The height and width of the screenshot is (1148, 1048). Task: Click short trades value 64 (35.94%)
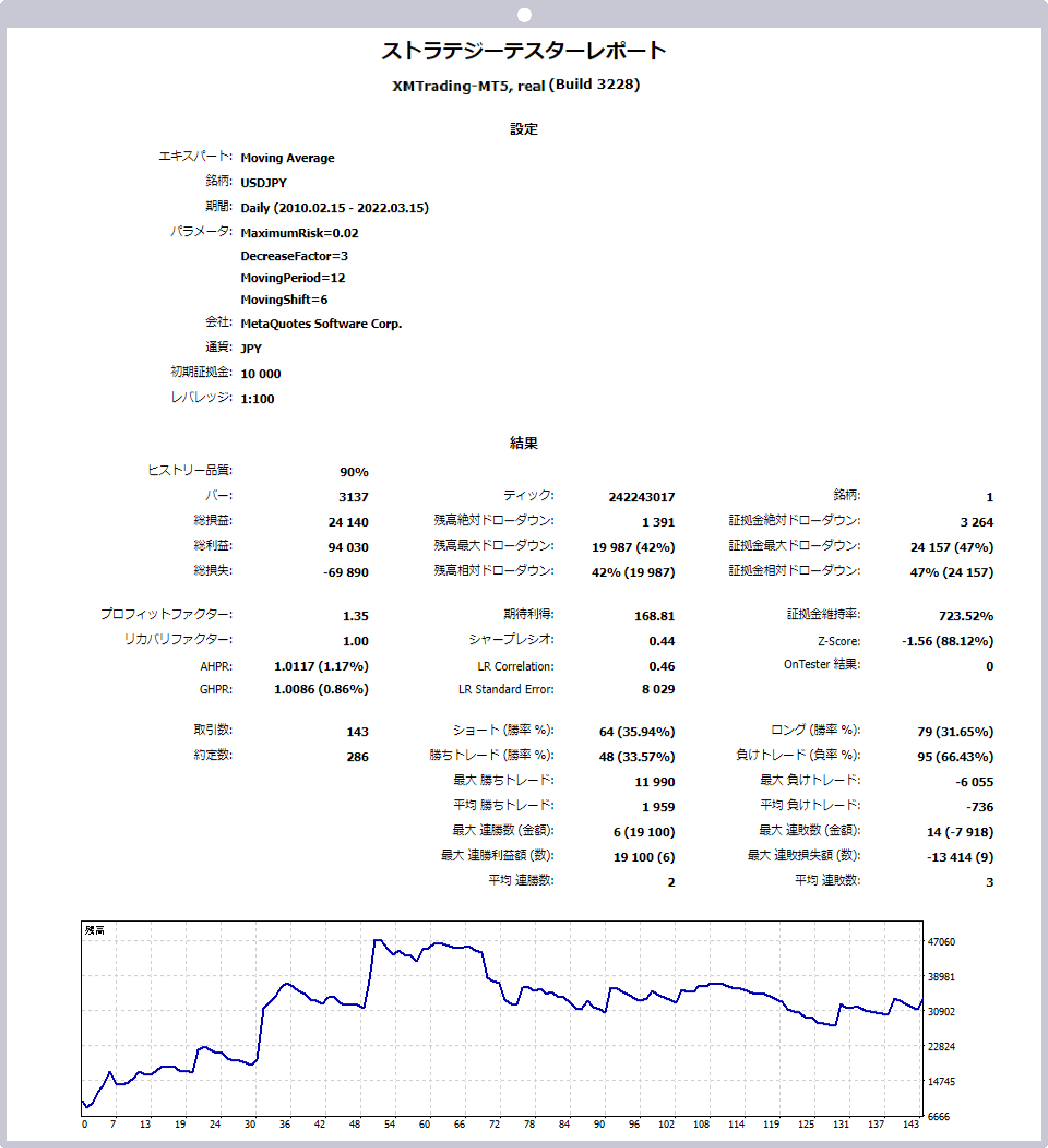(637, 732)
